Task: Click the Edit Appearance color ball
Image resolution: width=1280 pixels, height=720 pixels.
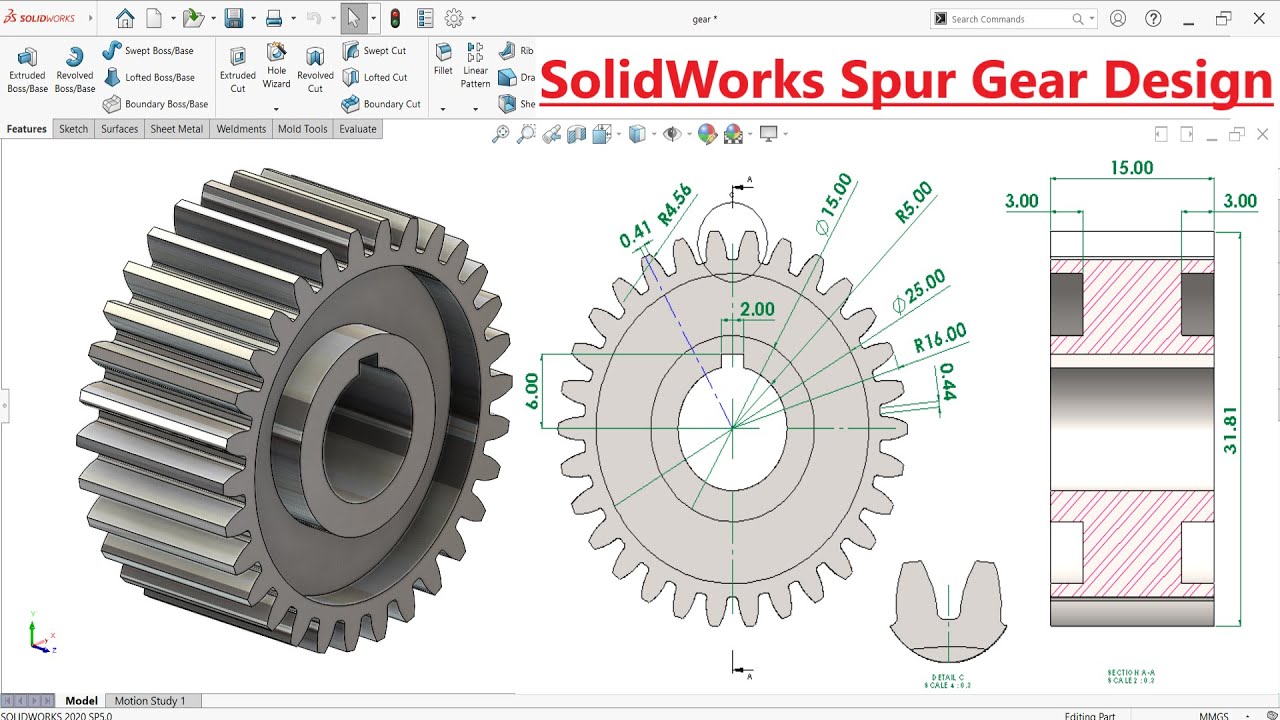Action: click(x=707, y=133)
